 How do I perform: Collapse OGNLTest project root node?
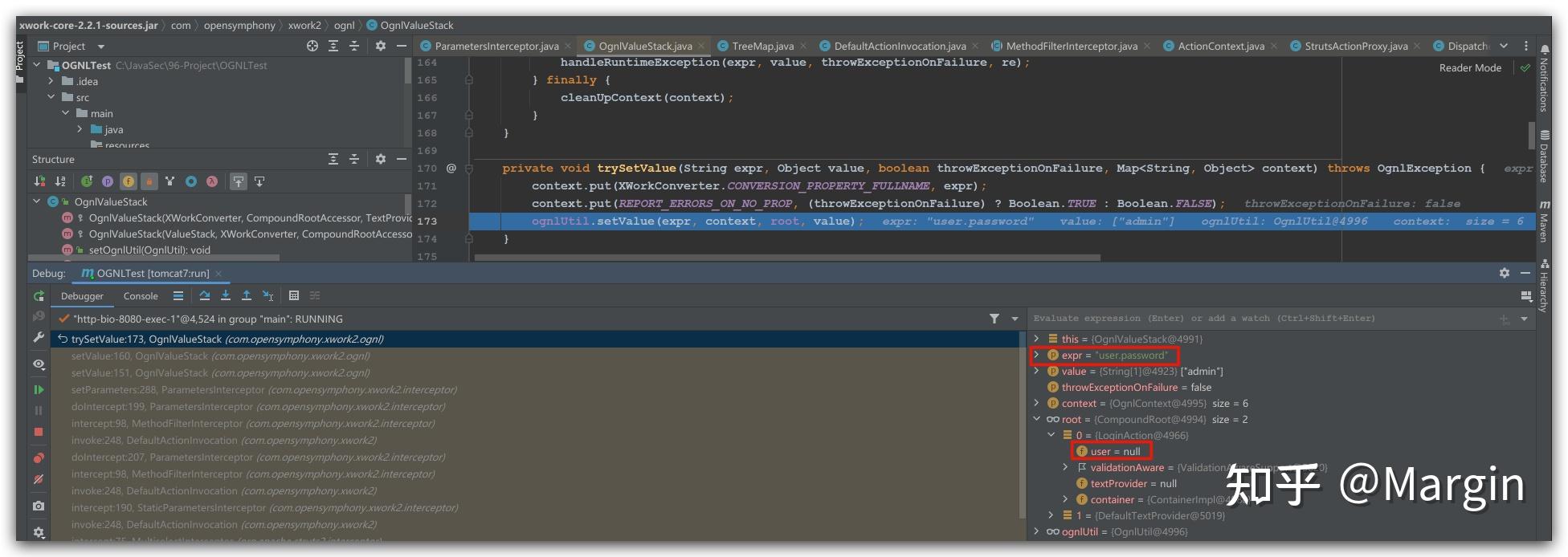pyautogui.click(x=37, y=65)
